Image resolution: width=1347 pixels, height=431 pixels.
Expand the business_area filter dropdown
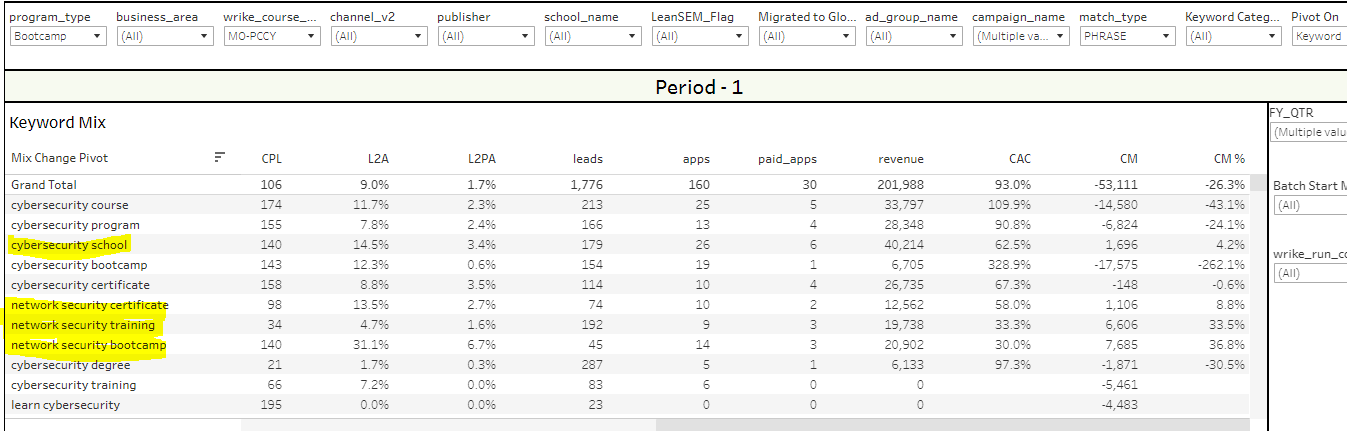(165, 36)
